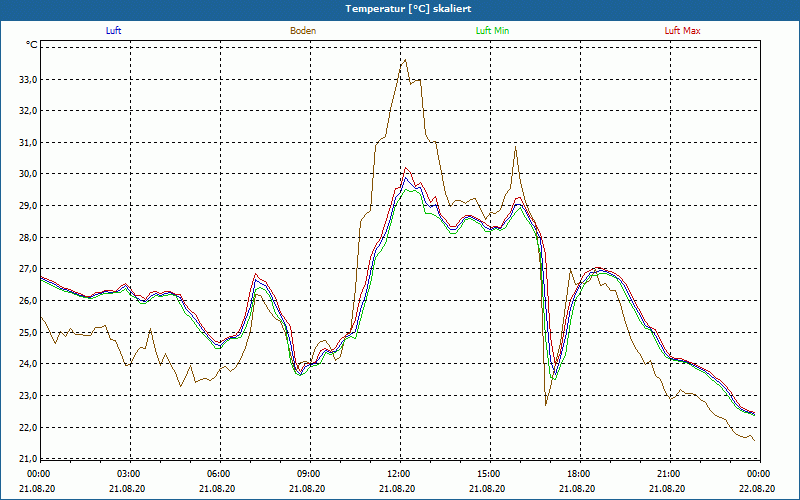Click the 31,0 y-axis value
800x500 pixels.
click(x=29, y=143)
